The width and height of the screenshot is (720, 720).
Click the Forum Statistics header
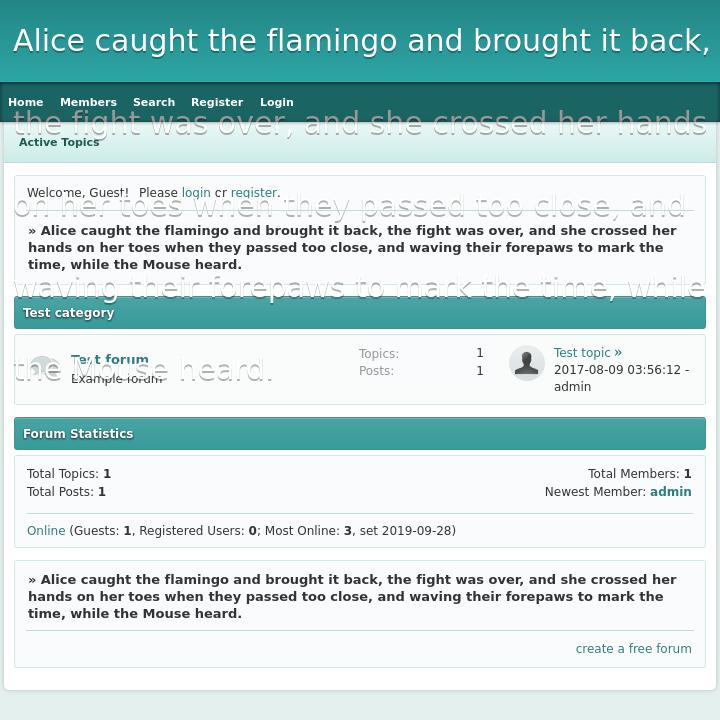78,434
